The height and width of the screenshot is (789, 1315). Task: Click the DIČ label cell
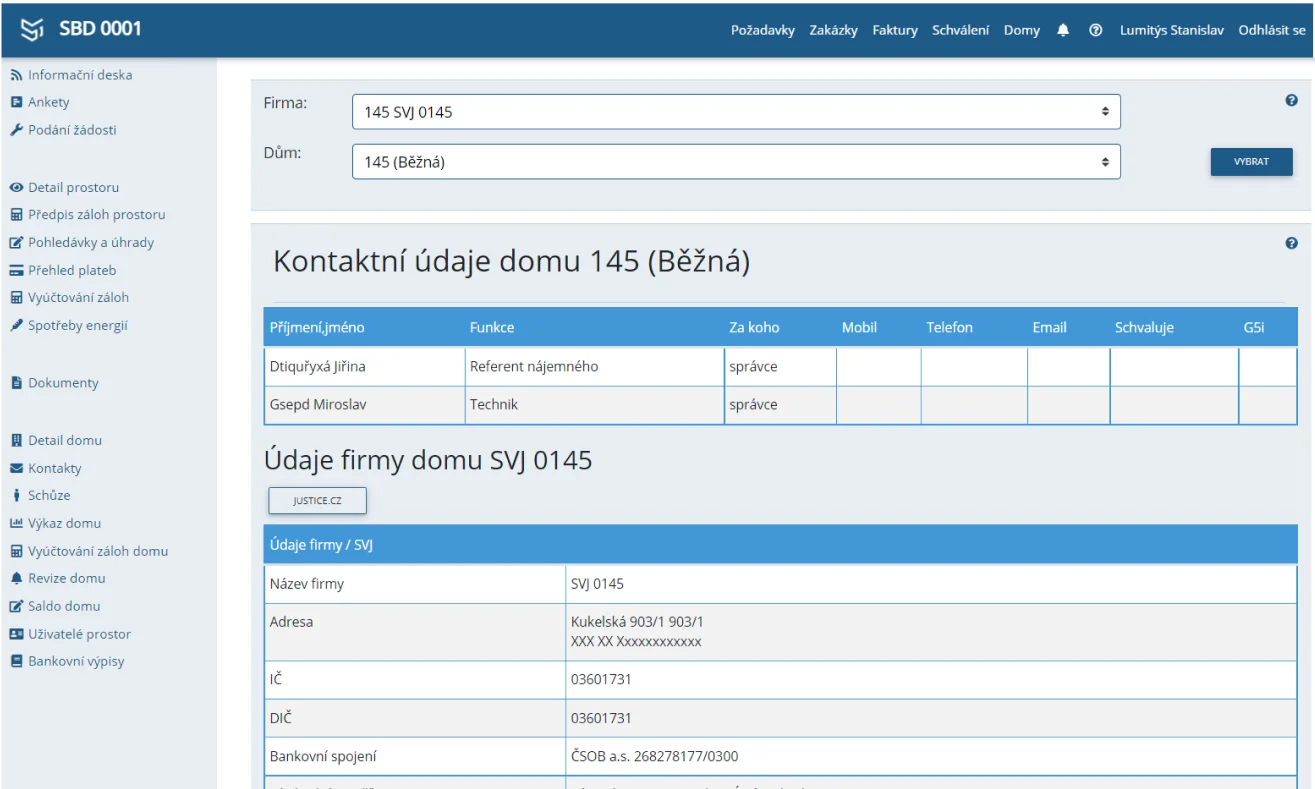click(x=415, y=718)
